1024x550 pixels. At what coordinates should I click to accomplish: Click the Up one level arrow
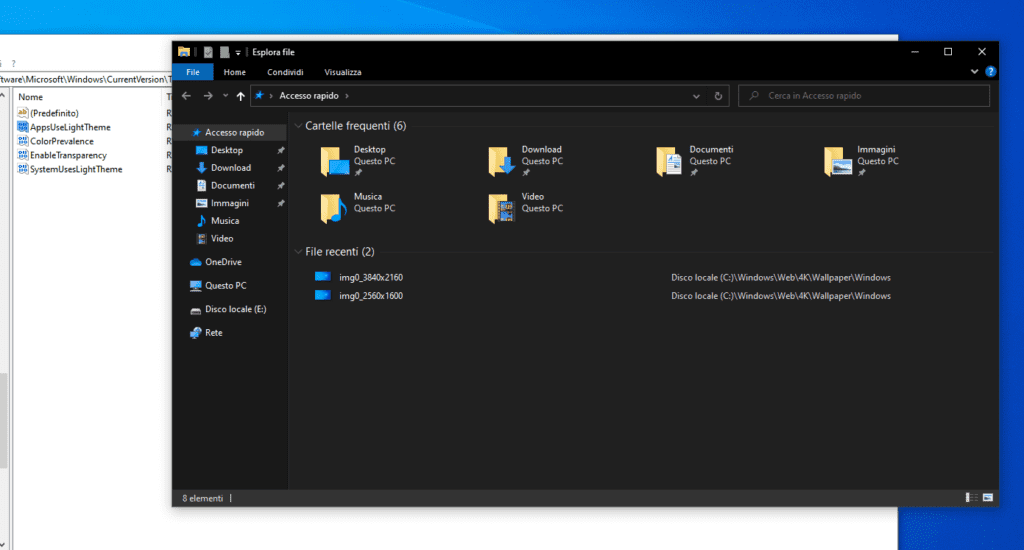(x=240, y=96)
